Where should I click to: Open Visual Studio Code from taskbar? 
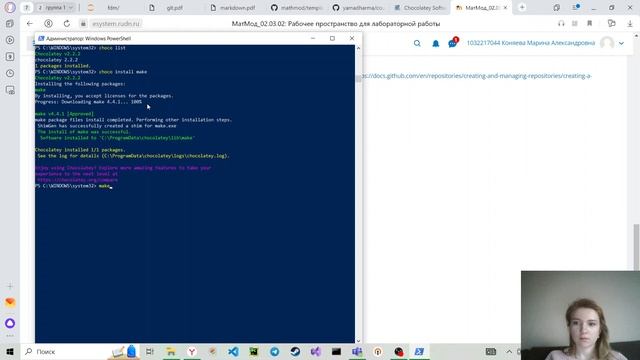233,351
